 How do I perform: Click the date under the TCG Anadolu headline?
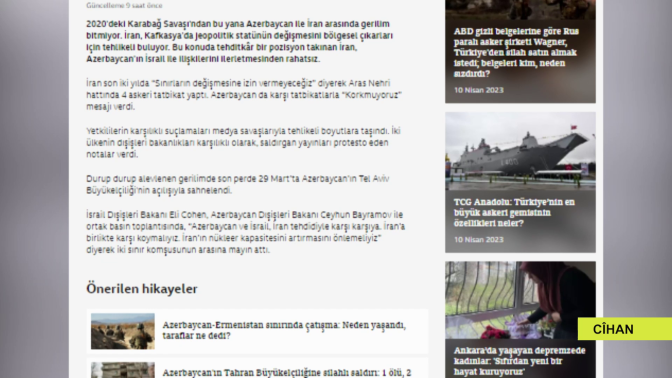pos(478,240)
